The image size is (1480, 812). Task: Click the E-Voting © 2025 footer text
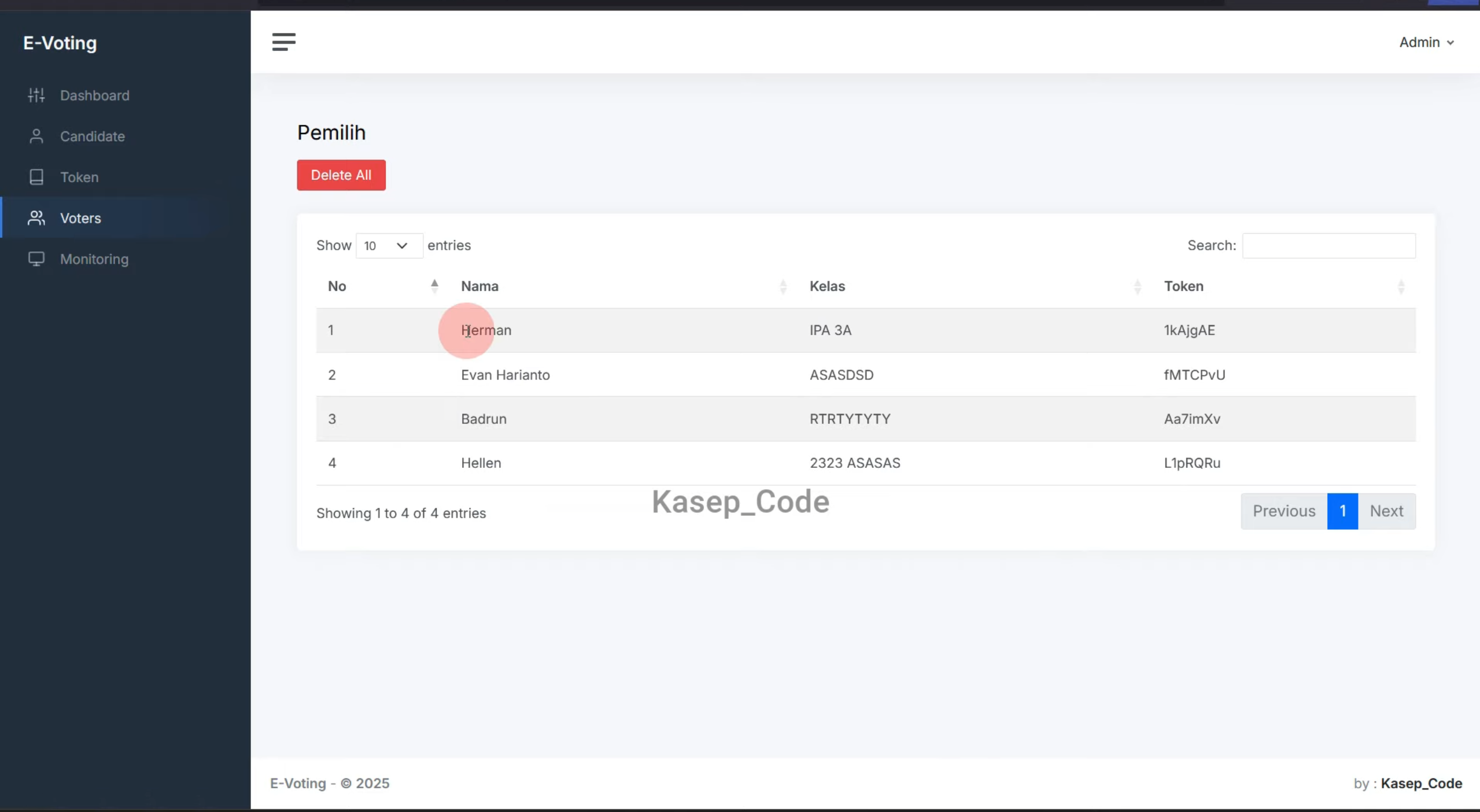330,784
